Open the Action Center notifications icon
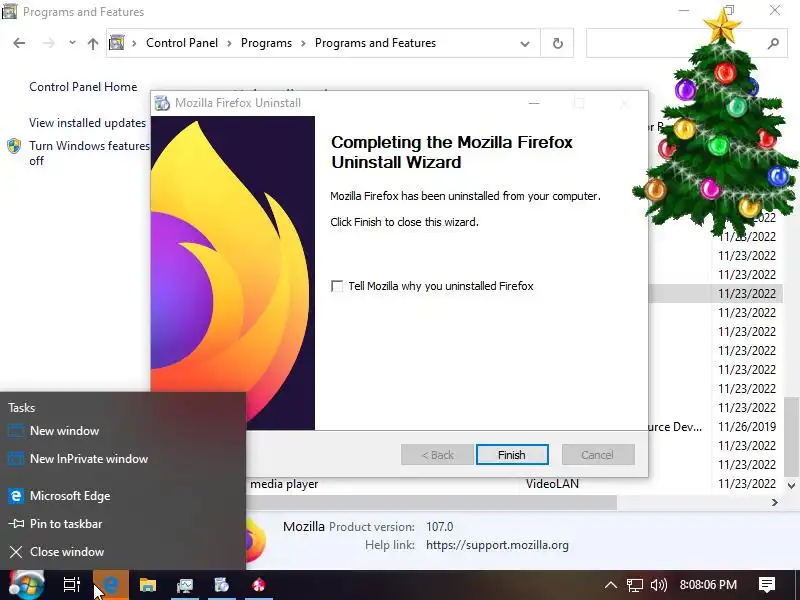The width and height of the screenshot is (800, 600). (767, 585)
